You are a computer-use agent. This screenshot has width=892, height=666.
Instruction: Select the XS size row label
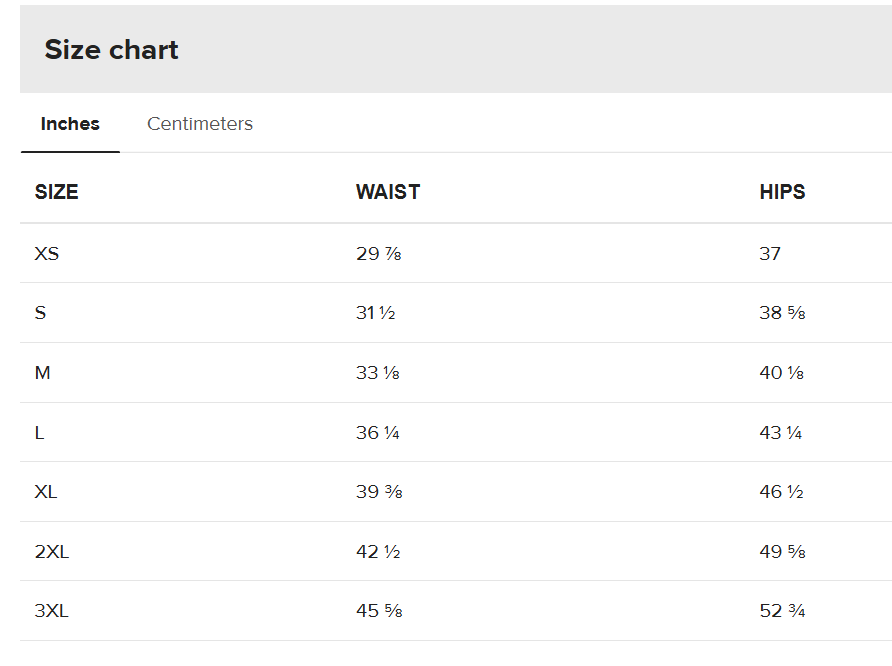(x=47, y=254)
